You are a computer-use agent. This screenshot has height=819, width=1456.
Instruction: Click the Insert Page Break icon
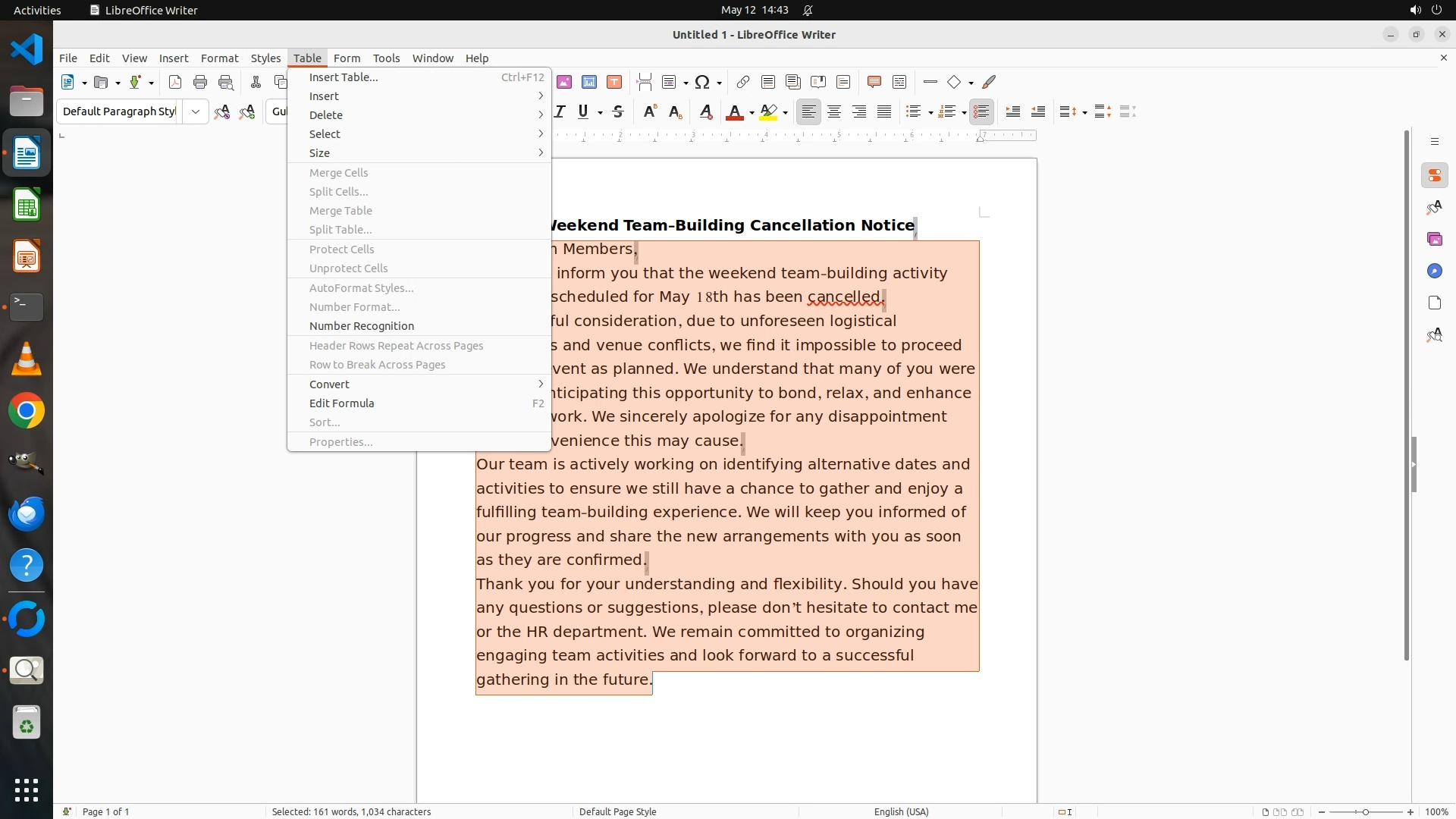pyautogui.click(x=644, y=82)
